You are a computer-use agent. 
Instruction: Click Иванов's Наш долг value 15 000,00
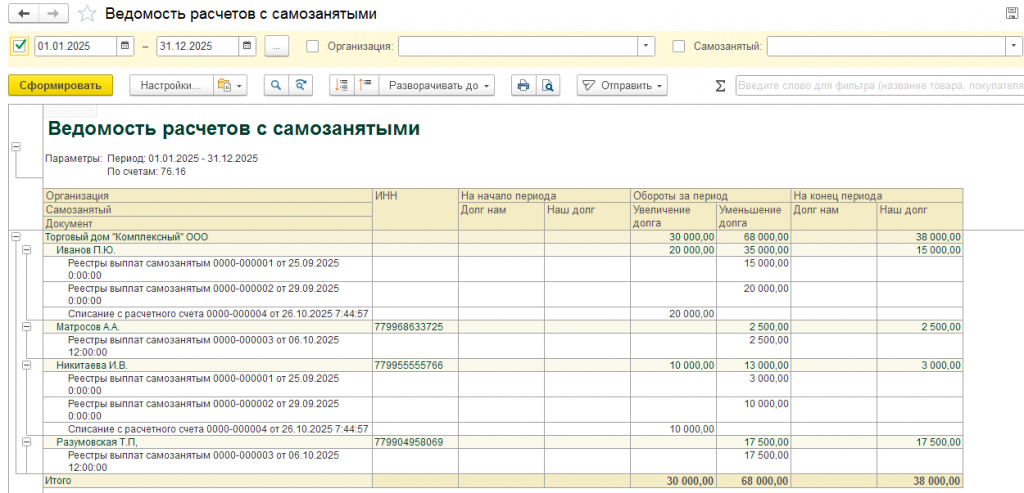pyautogui.click(x=920, y=249)
